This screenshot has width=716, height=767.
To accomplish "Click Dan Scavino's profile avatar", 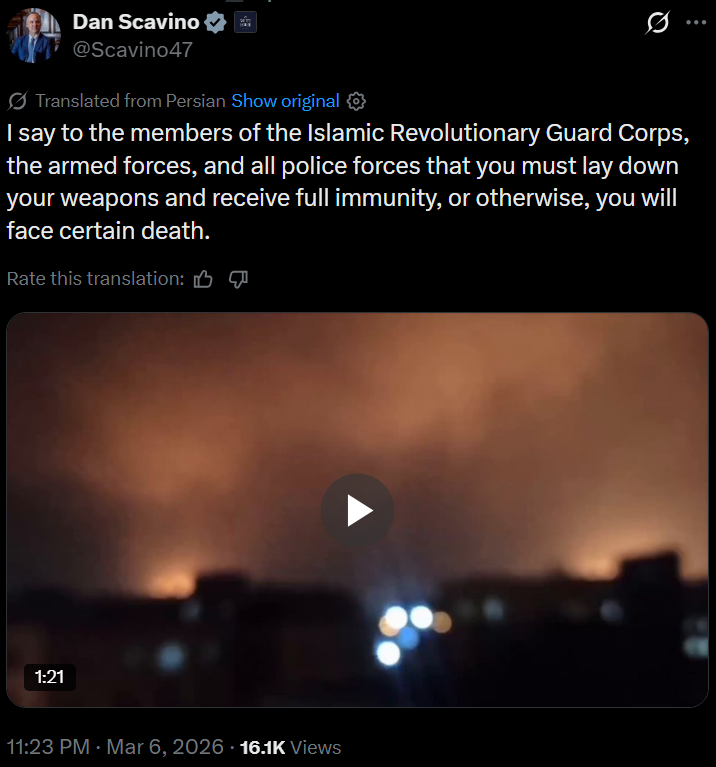I will click(34, 34).
